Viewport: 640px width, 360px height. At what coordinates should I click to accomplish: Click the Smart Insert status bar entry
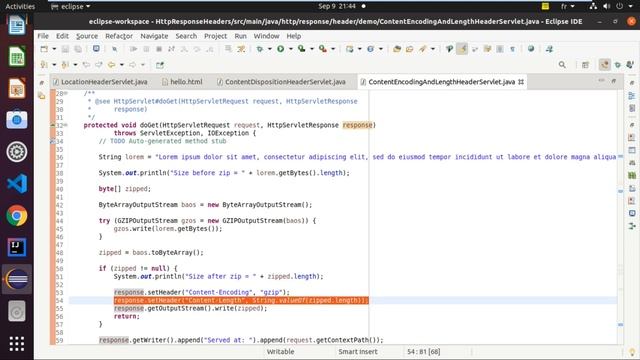point(358,351)
